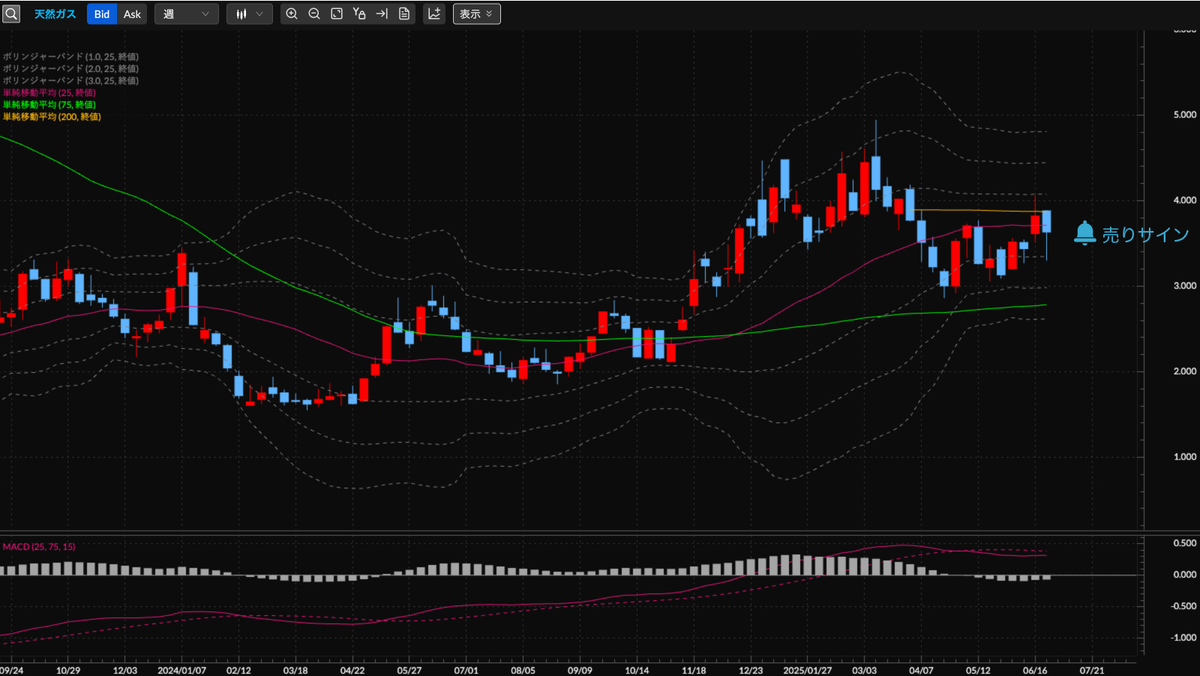Image resolution: width=1200 pixels, height=676 pixels.
Task: Switch price to Bid
Action: pos(102,14)
